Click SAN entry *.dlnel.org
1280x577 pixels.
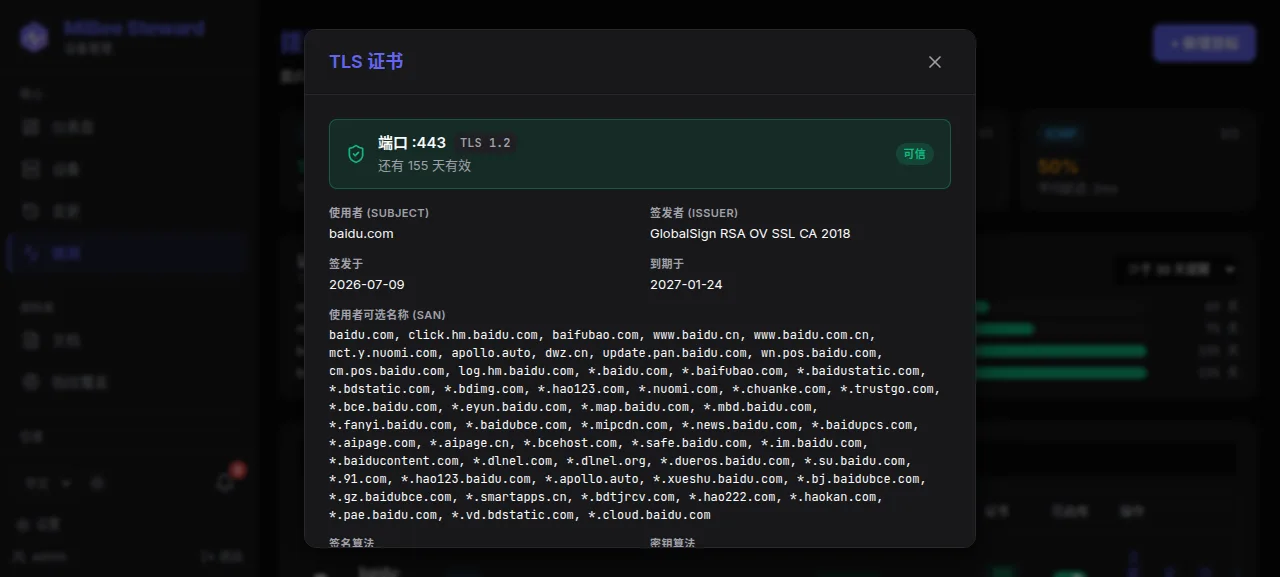[606, 461]
